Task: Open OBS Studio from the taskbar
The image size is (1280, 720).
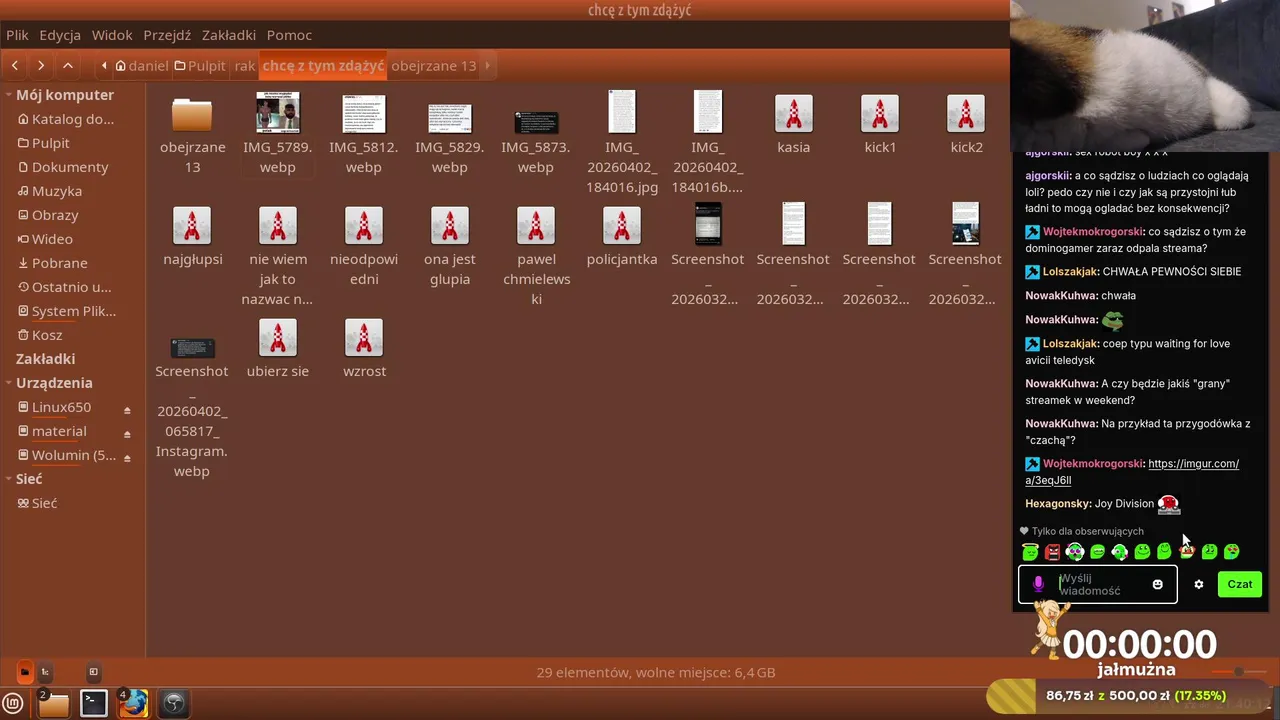Action: 173,704
